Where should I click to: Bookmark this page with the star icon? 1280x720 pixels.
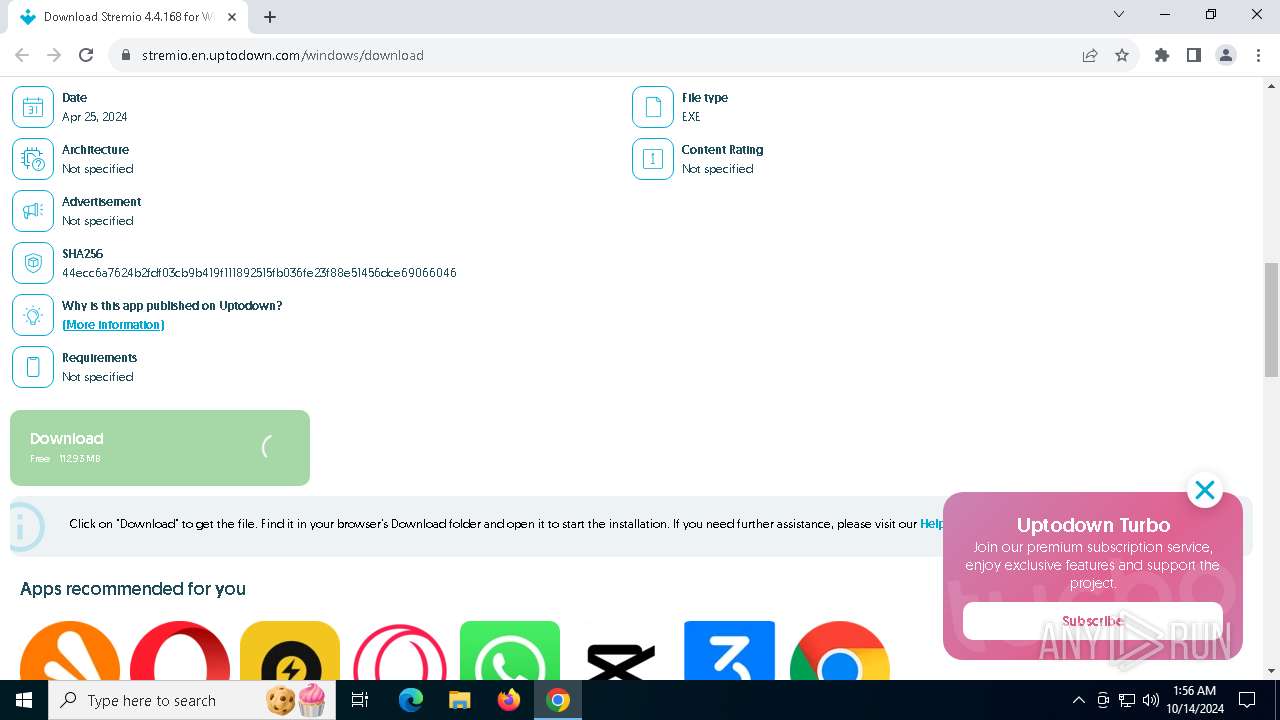(x=1122, y=55)
